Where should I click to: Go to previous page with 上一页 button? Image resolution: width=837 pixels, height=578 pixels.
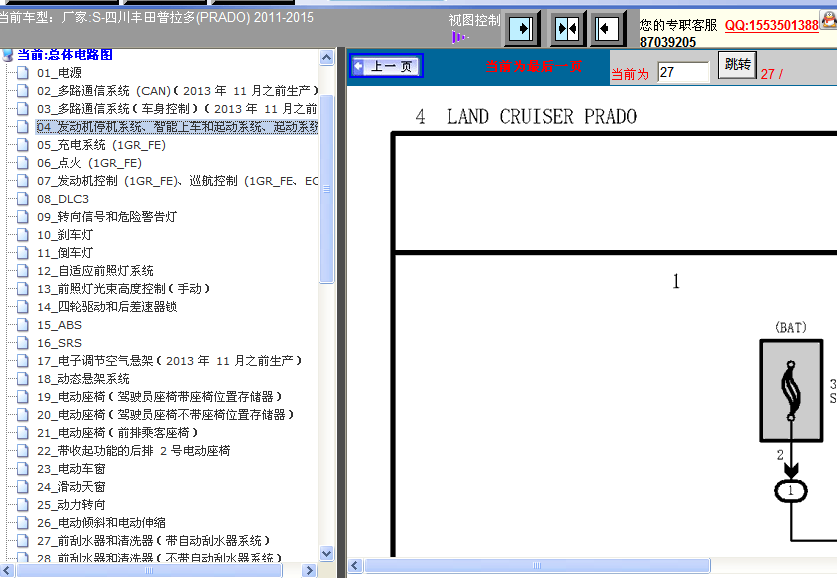pyautogui.click(x=386, y=66)
